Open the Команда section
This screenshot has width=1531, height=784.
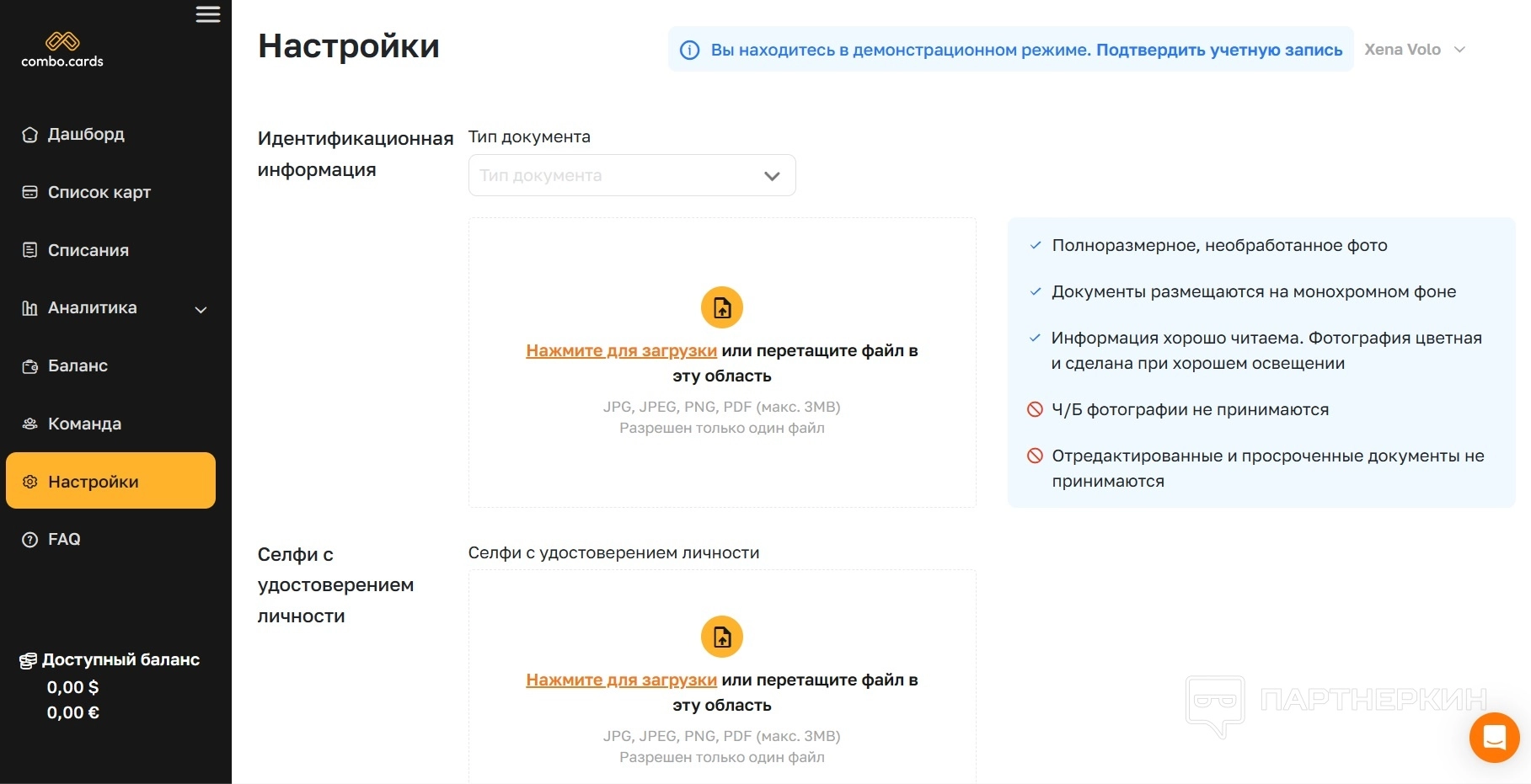tap(84, 424)
